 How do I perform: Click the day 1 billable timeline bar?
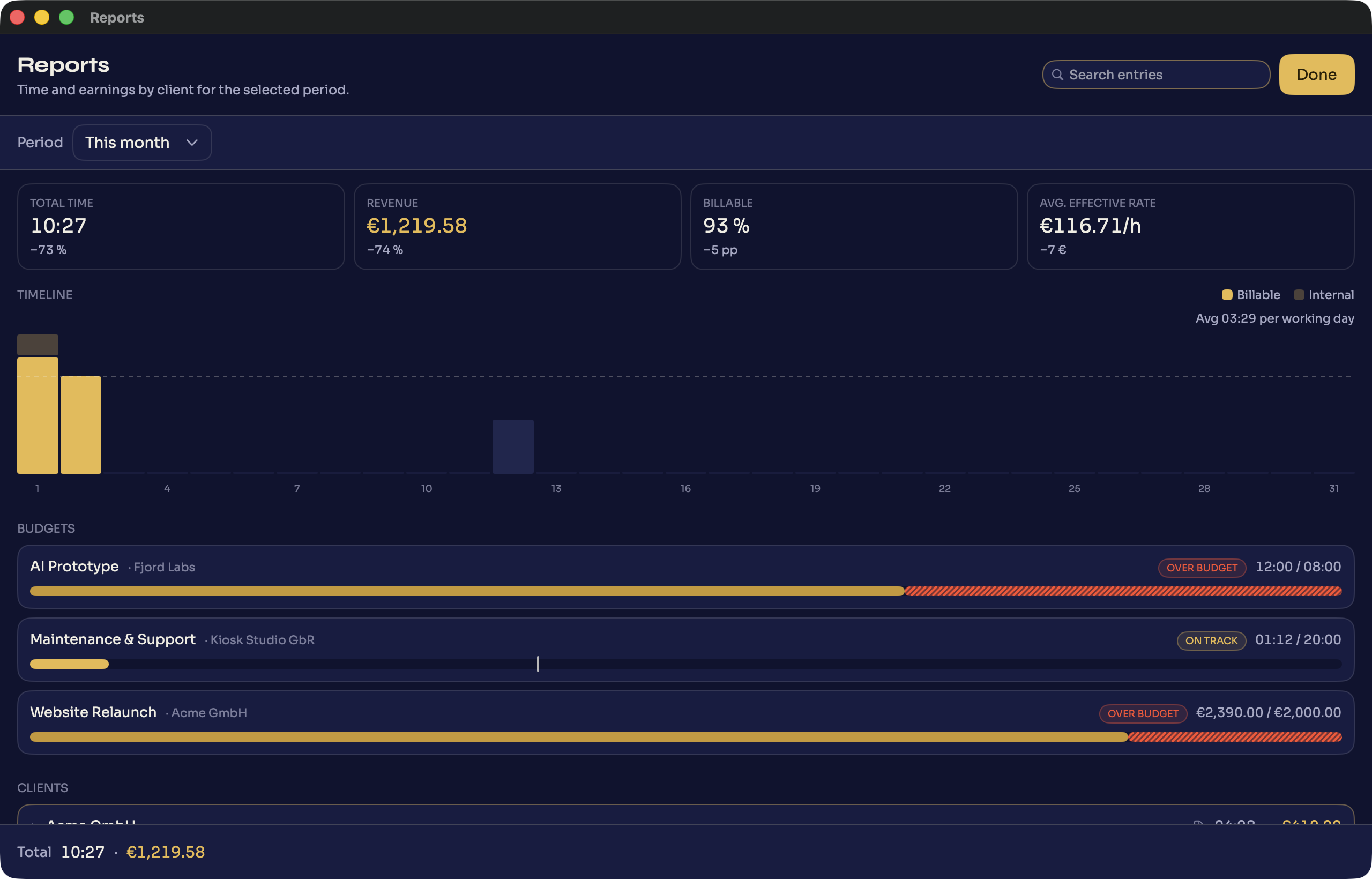click(x=38, y=415)
